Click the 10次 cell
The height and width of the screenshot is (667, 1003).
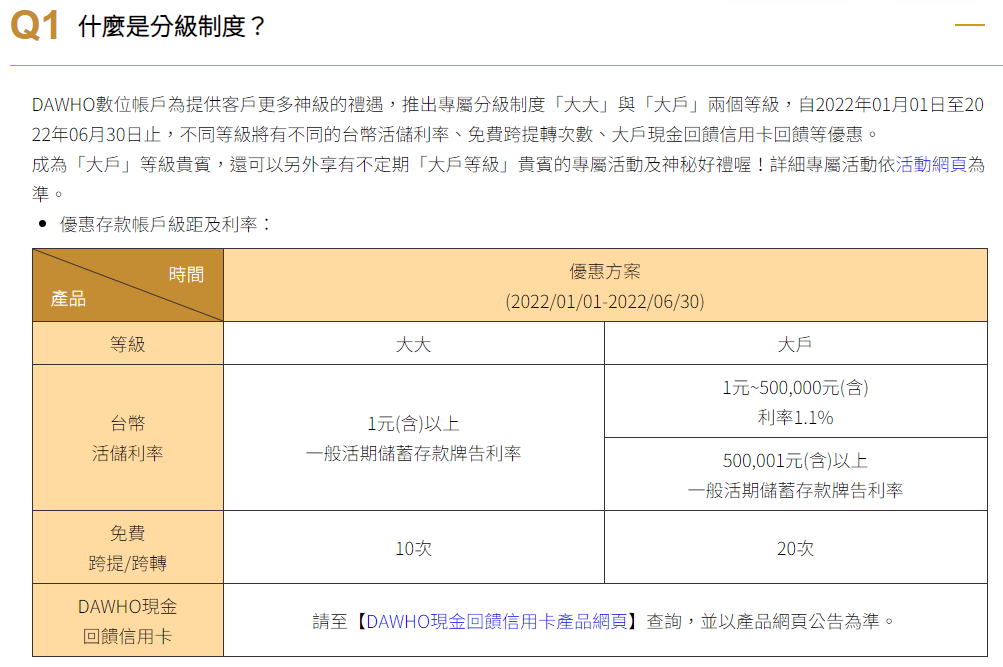[414, 548]
